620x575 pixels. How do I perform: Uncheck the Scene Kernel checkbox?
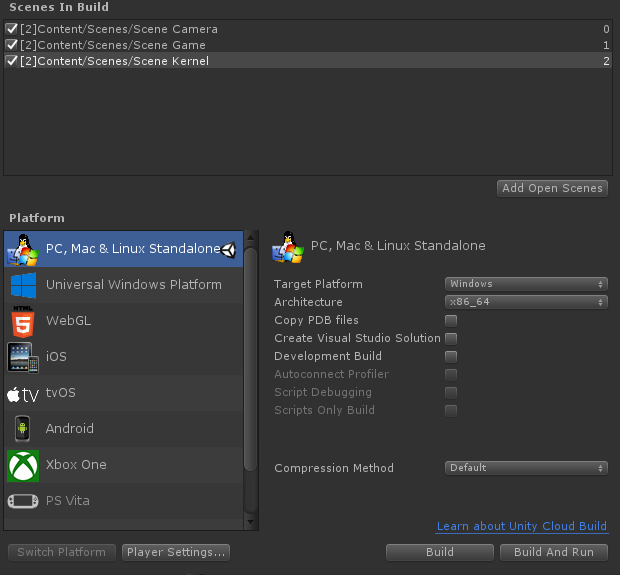[x=12, y=61]
